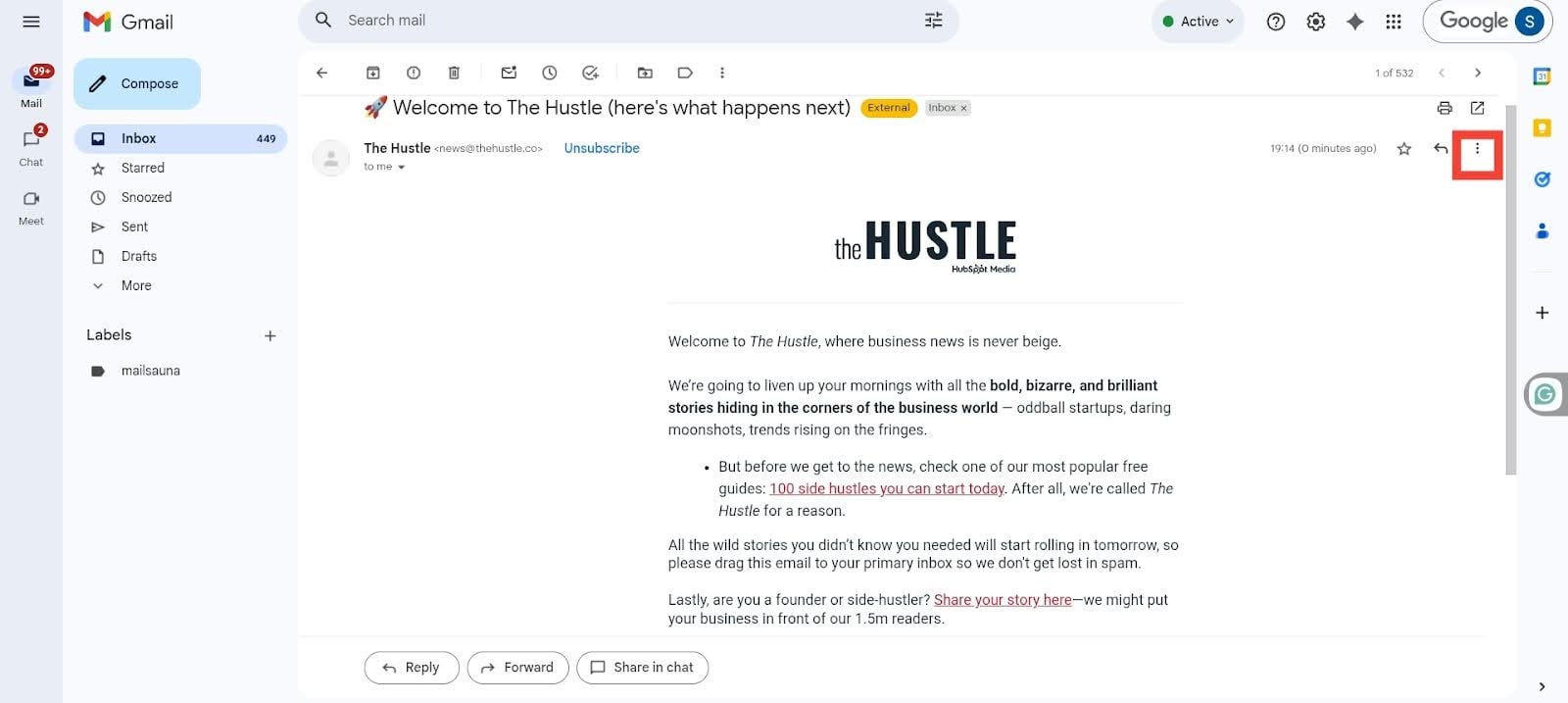This screenshot has width=1568, height=703.
Task: Open the Support help icon
Action: pyautogui.click(x=1276, y=22)
